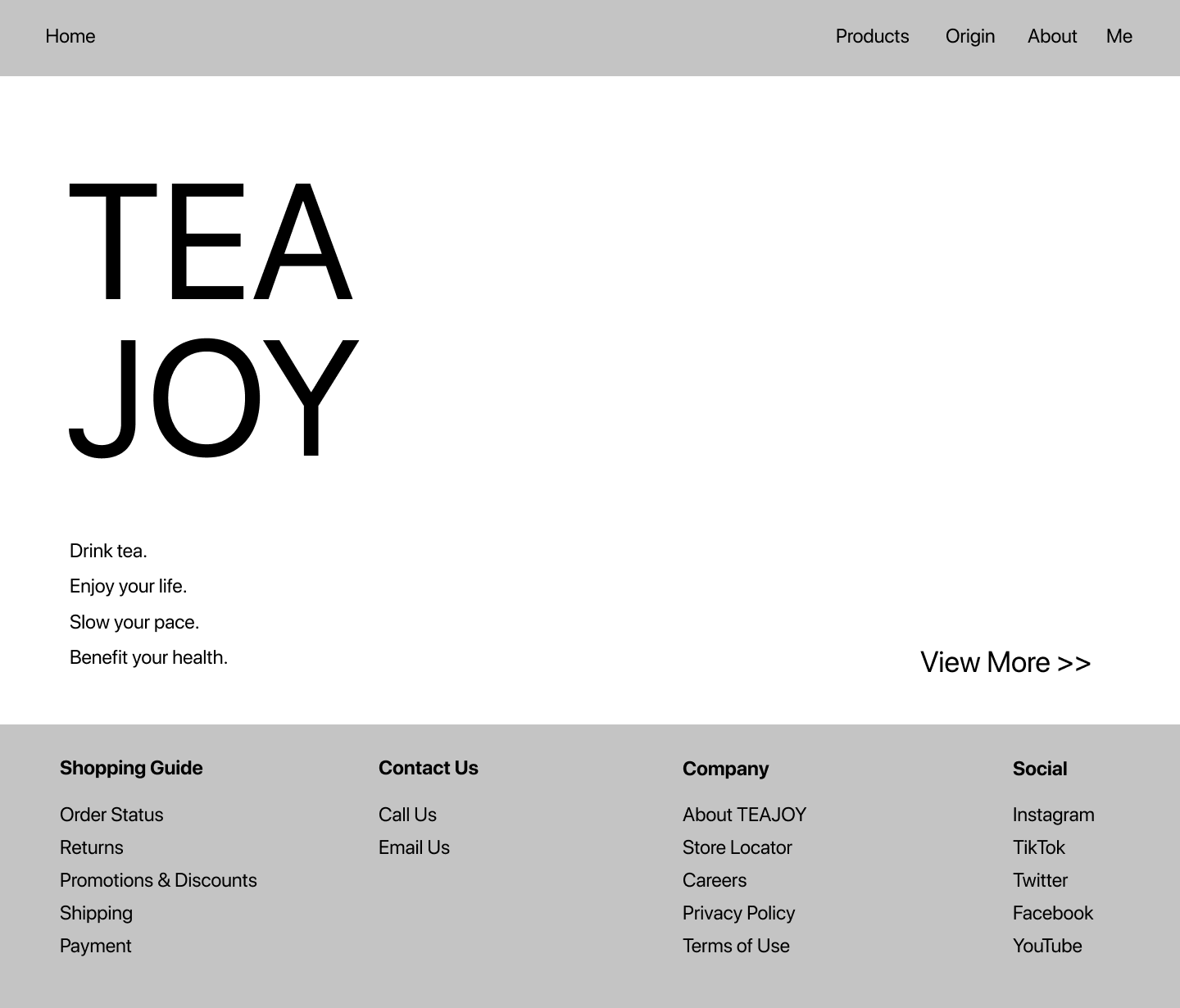The image size is (1180, 1008).
Task: Open the Store Locator link
Action: point(737,847)
